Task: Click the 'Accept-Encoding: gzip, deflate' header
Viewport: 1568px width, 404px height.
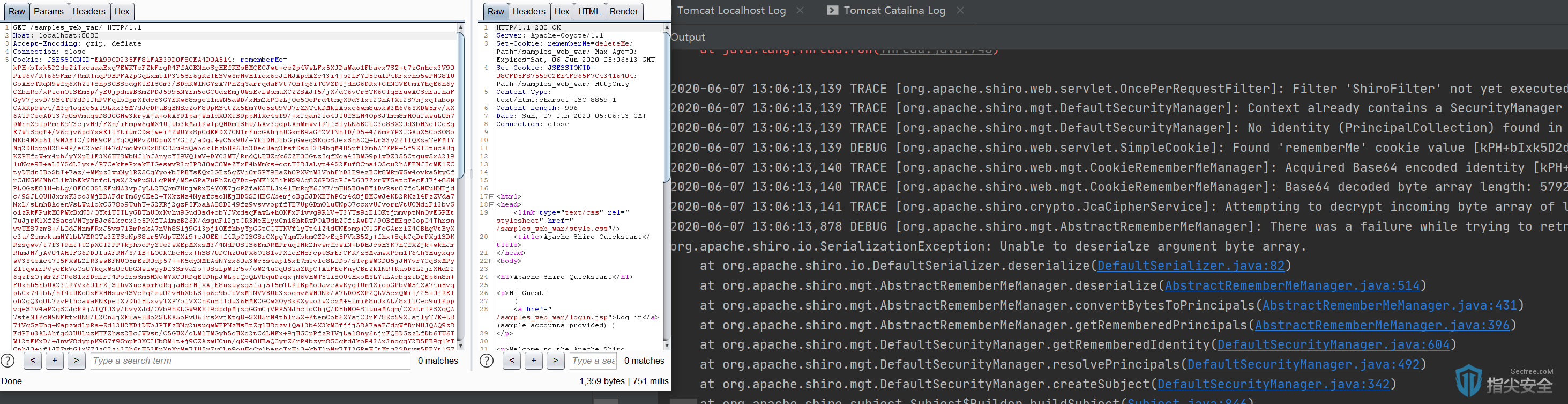Action: point(77,43)
